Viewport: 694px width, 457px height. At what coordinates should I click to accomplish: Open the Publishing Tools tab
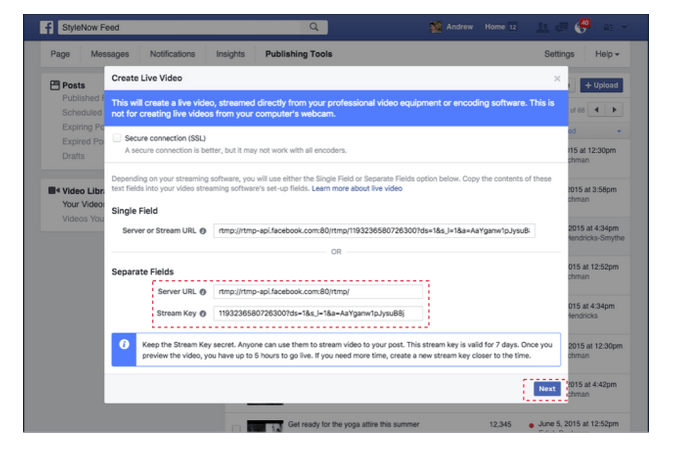(x=299, y=54)
